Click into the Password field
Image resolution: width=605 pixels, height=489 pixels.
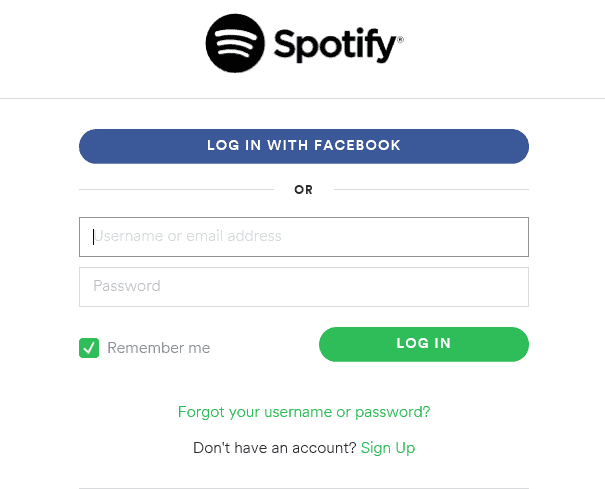(304, 287)
